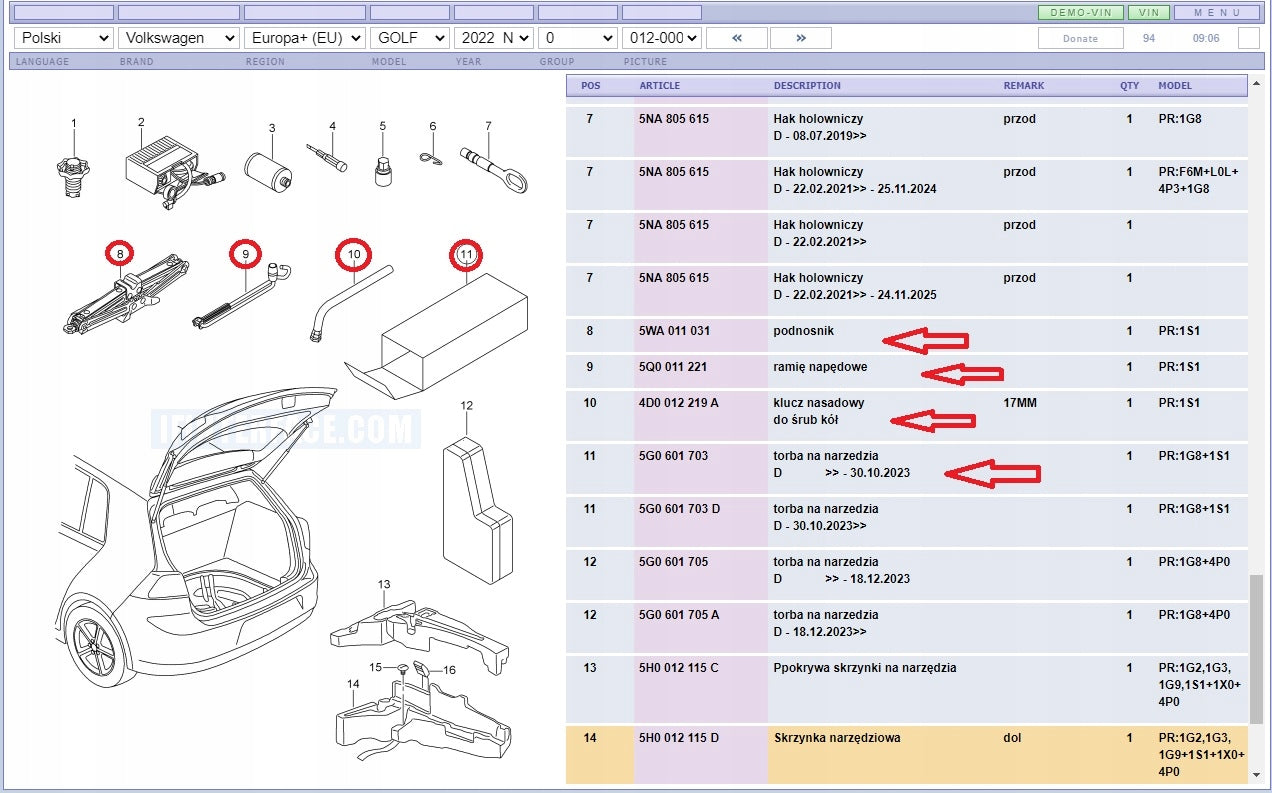Select the highlighted row Skrzynka narzędziowa

coord(907,755)
